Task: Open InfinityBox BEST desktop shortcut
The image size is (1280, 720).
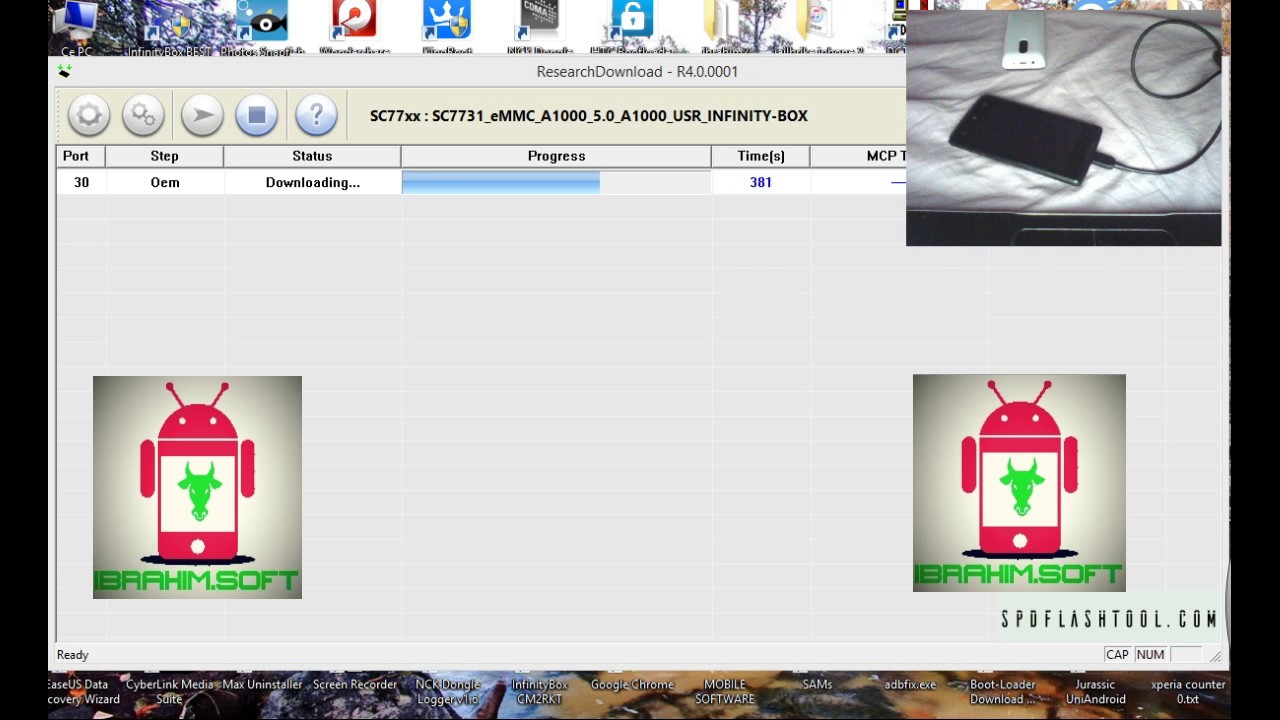Action: [169, 27]
